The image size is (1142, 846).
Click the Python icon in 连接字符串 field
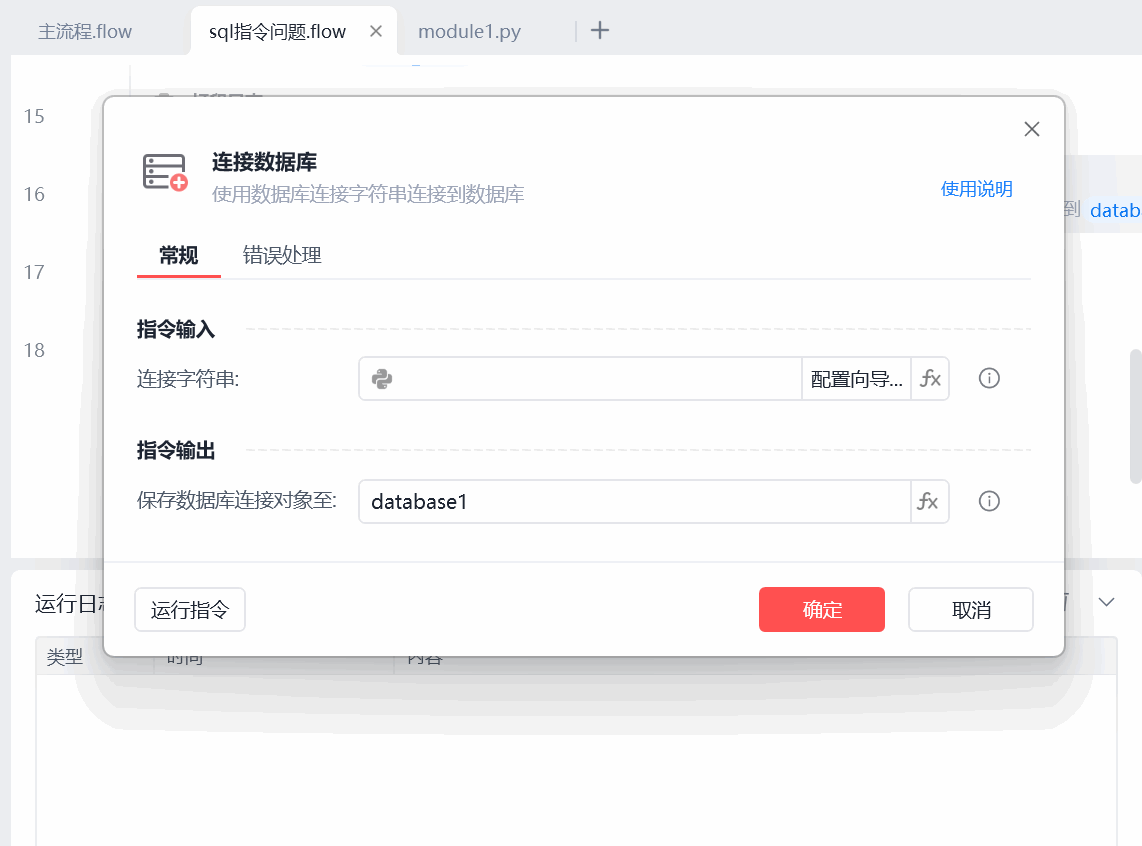[x=382, y=379]
